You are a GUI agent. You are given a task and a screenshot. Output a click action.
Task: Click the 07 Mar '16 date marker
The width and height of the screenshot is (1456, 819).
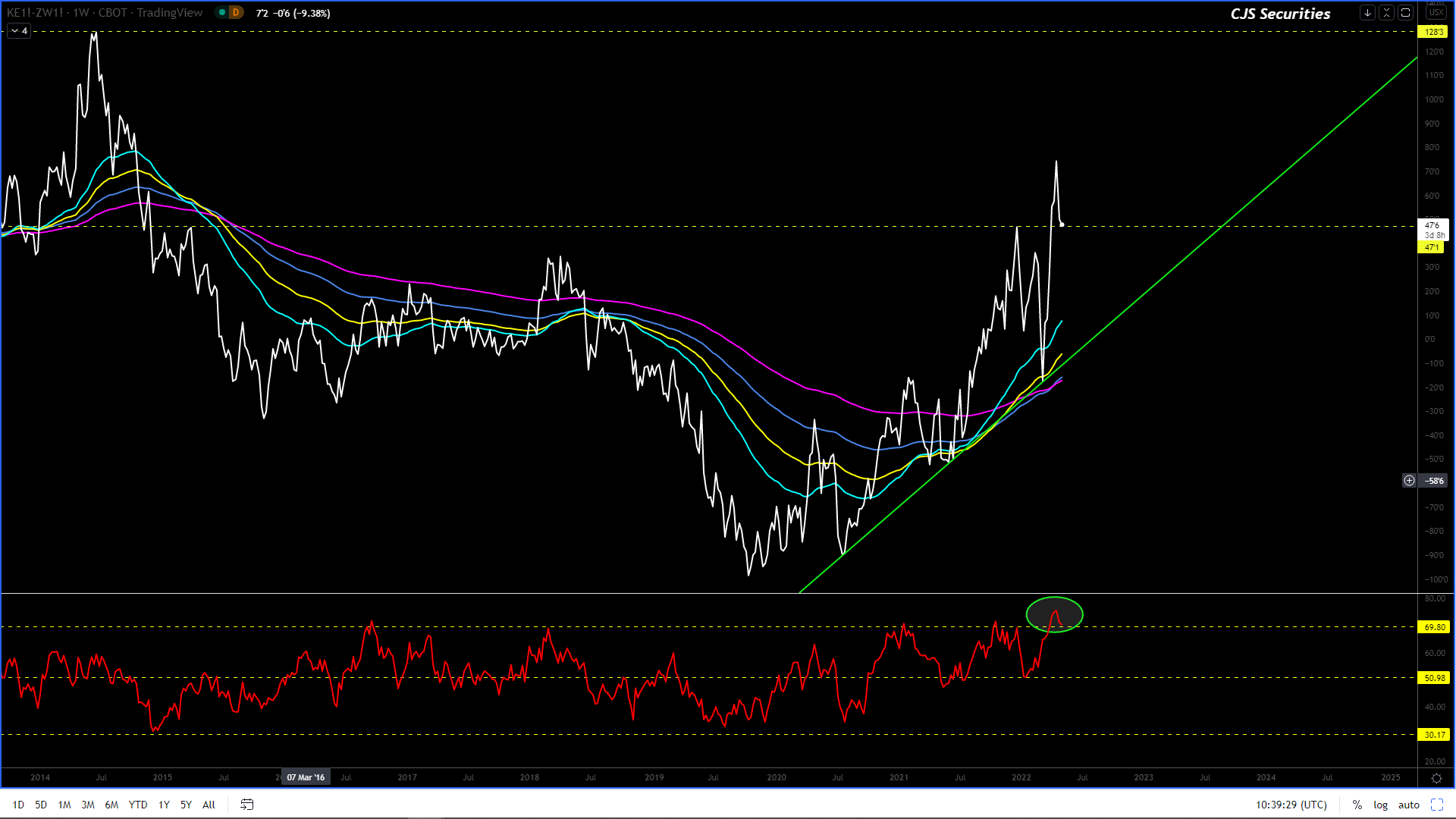306,777
